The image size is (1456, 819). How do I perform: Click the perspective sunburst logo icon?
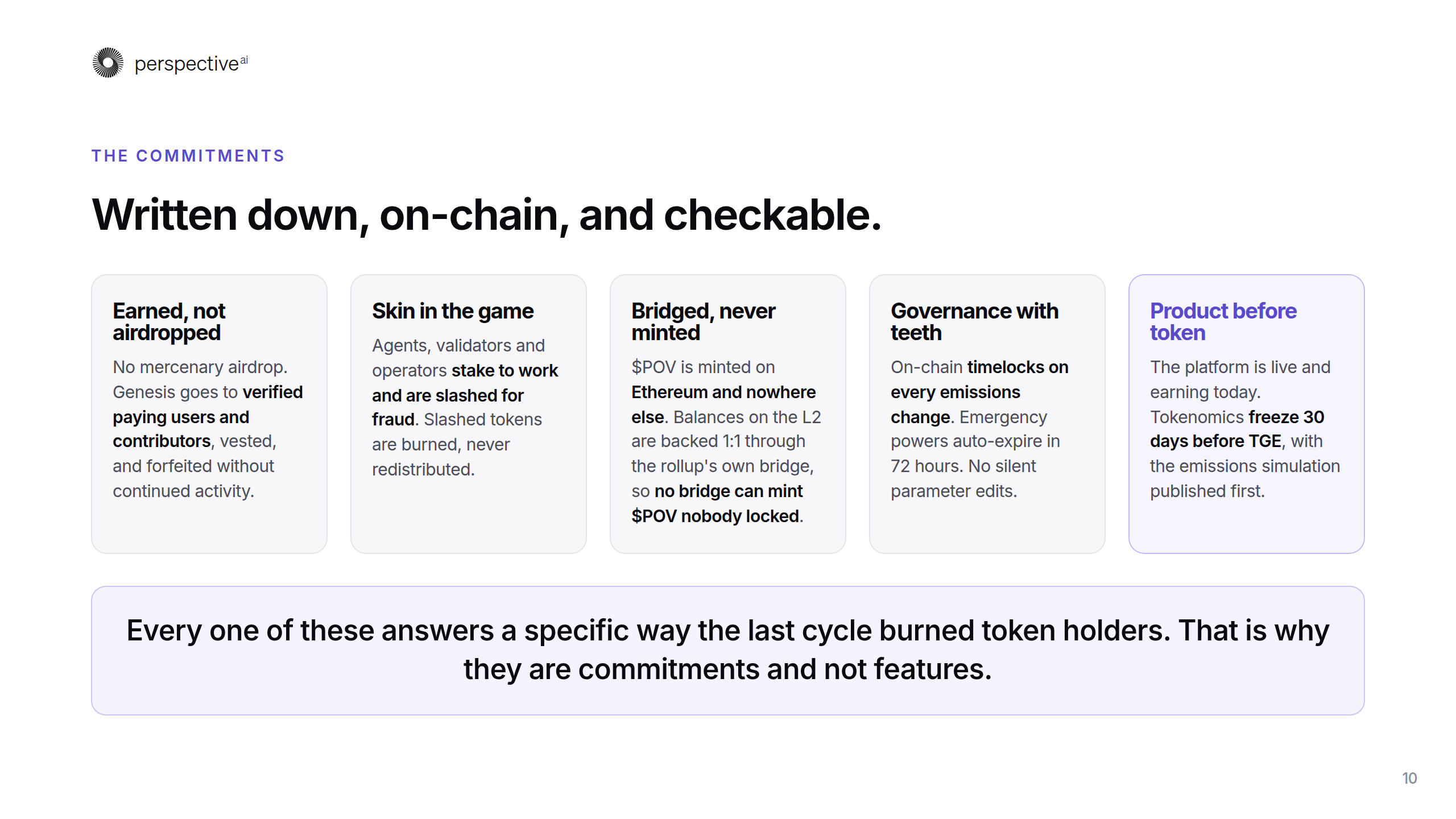(108, 63)
